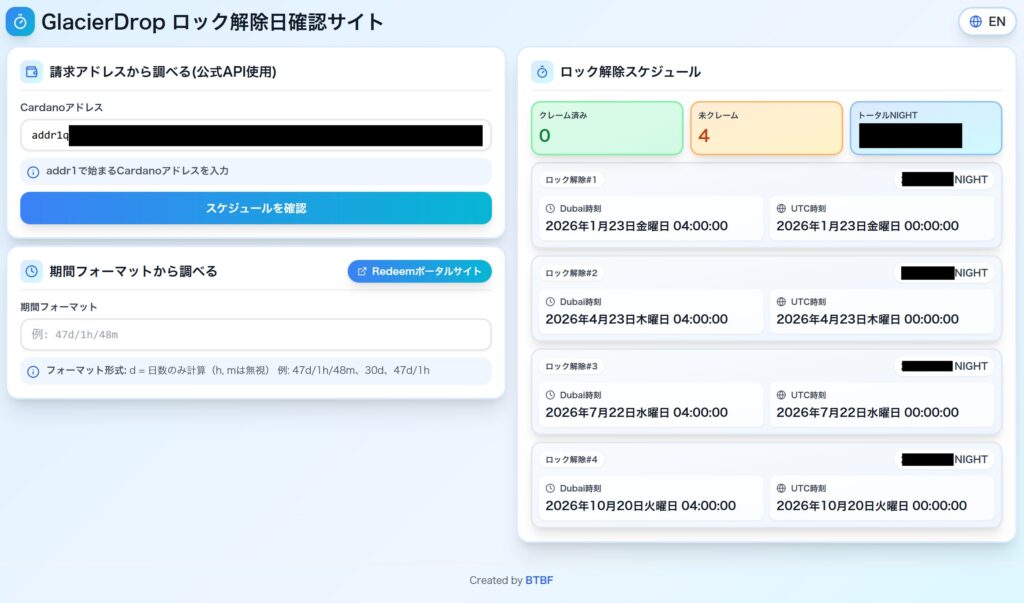1024x603 pixels.
Task: Open the BTBF creator link in footer
Action: pyautogui.click(x=539, y=580)
